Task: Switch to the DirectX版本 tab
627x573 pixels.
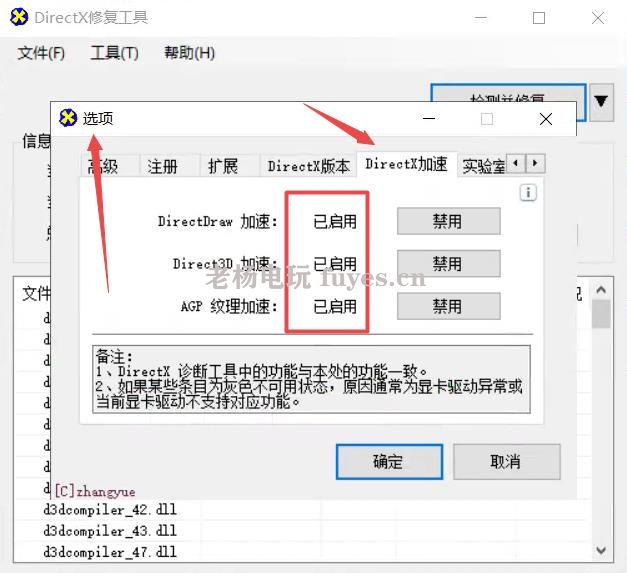Action: (x=308, y=166)
